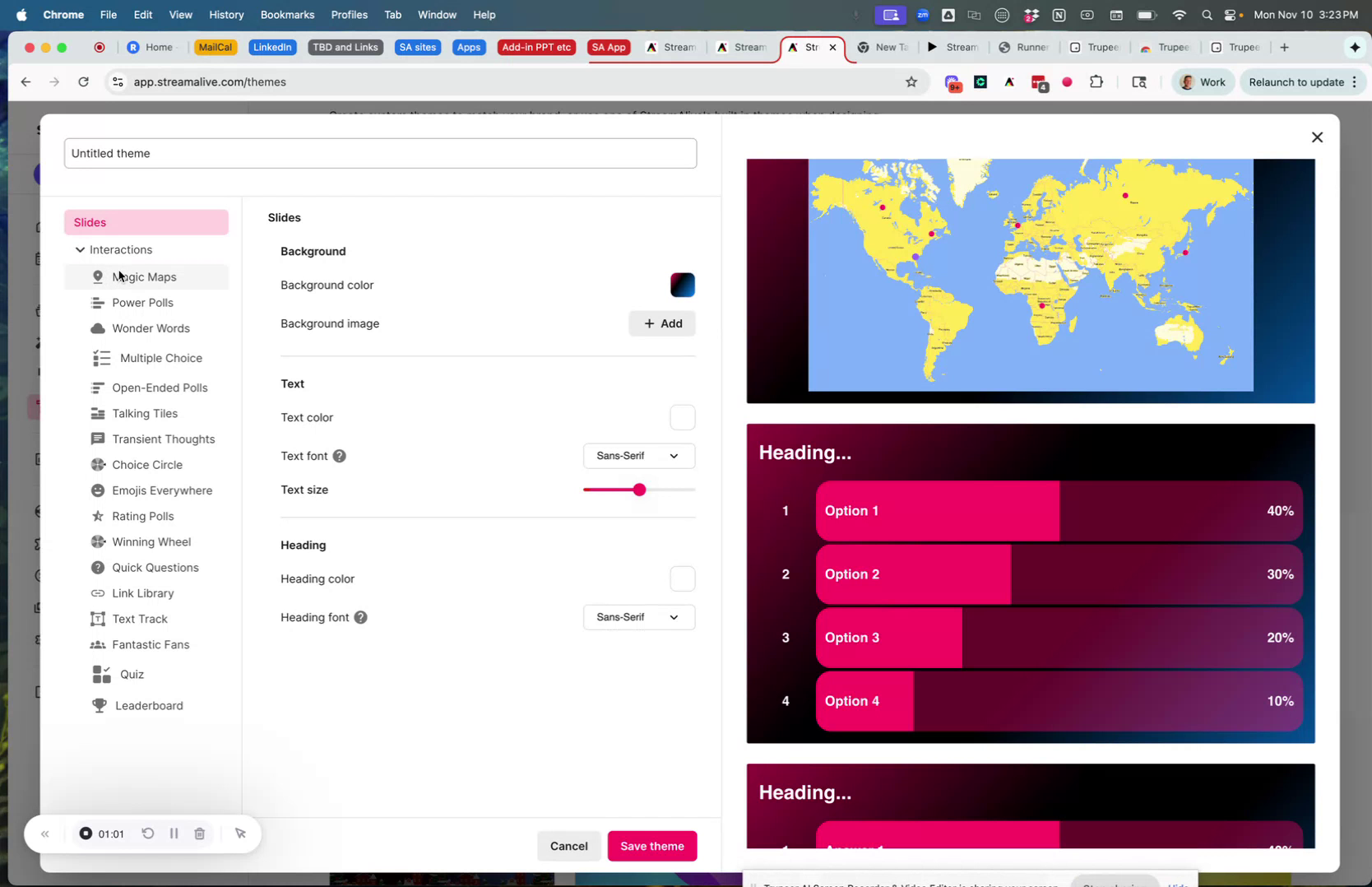Restart the recording timer
The width and height of the screenshot is (1372, 887).
coord(148,834)
